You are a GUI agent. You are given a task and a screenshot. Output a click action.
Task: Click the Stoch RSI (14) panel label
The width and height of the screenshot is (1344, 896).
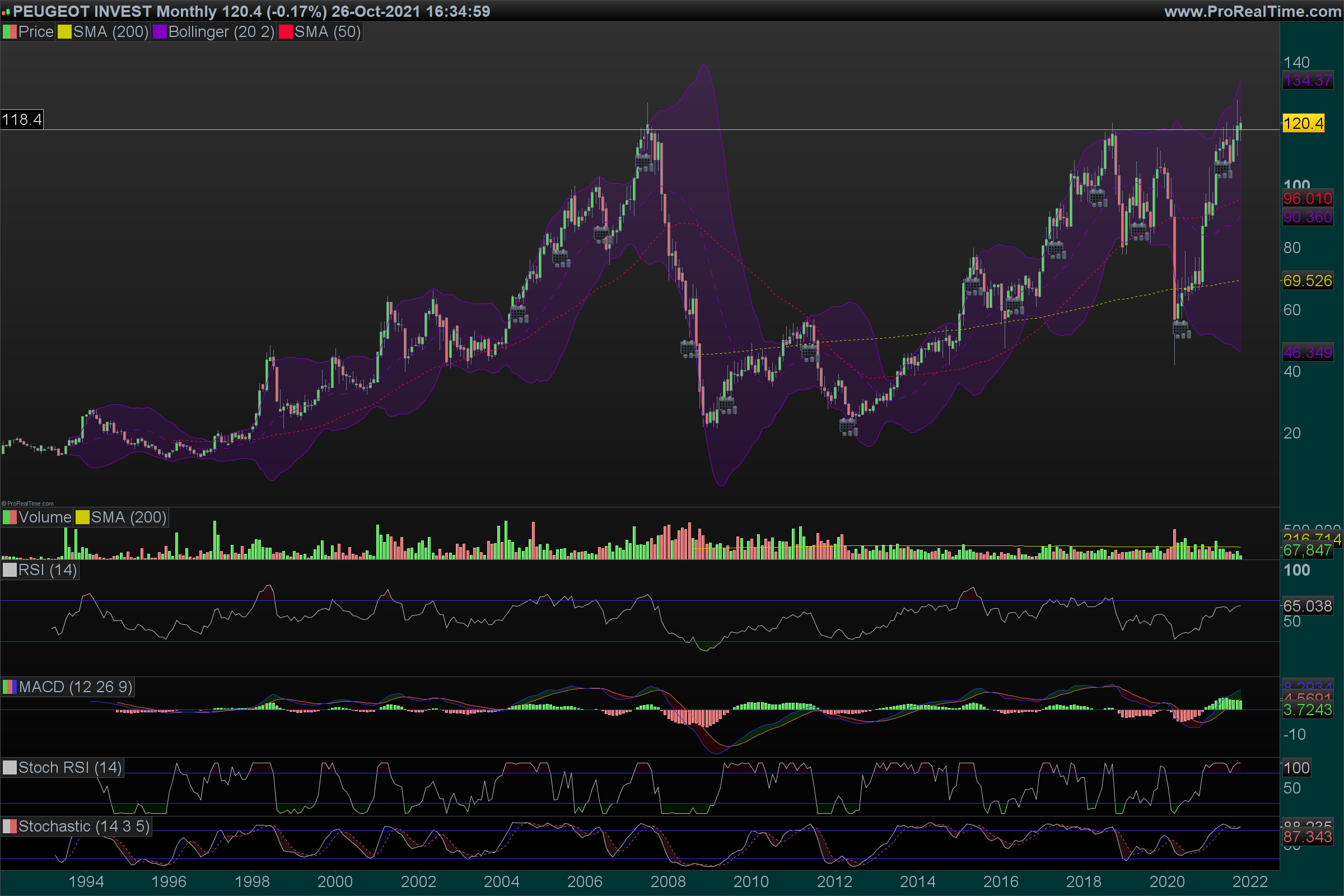[x=69, y=767]
